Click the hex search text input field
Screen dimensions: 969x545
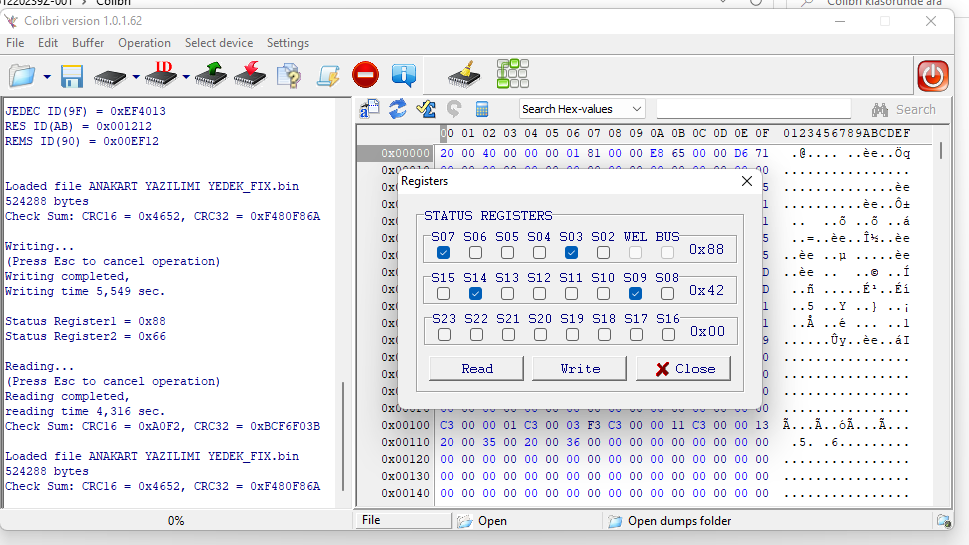click(x=753, y=109)
